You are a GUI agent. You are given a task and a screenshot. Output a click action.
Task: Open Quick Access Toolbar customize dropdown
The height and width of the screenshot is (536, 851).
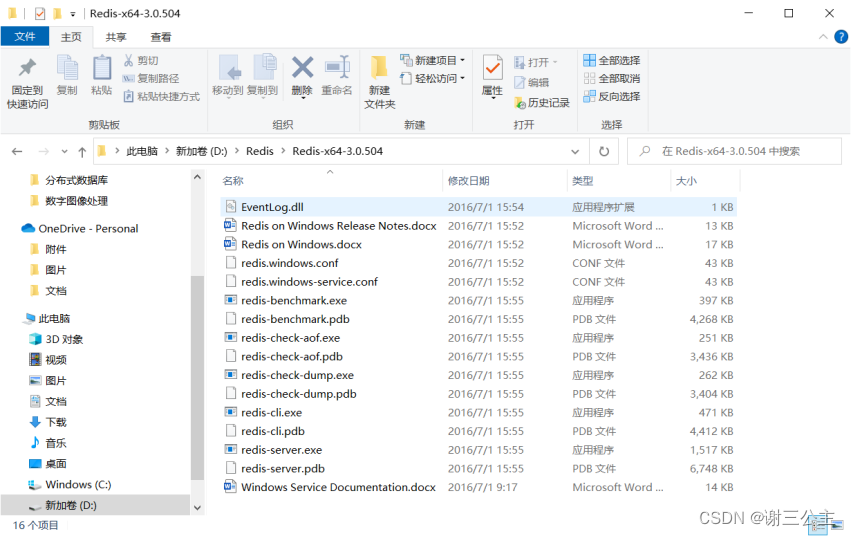pyautogui.click(x=73, y=14)
